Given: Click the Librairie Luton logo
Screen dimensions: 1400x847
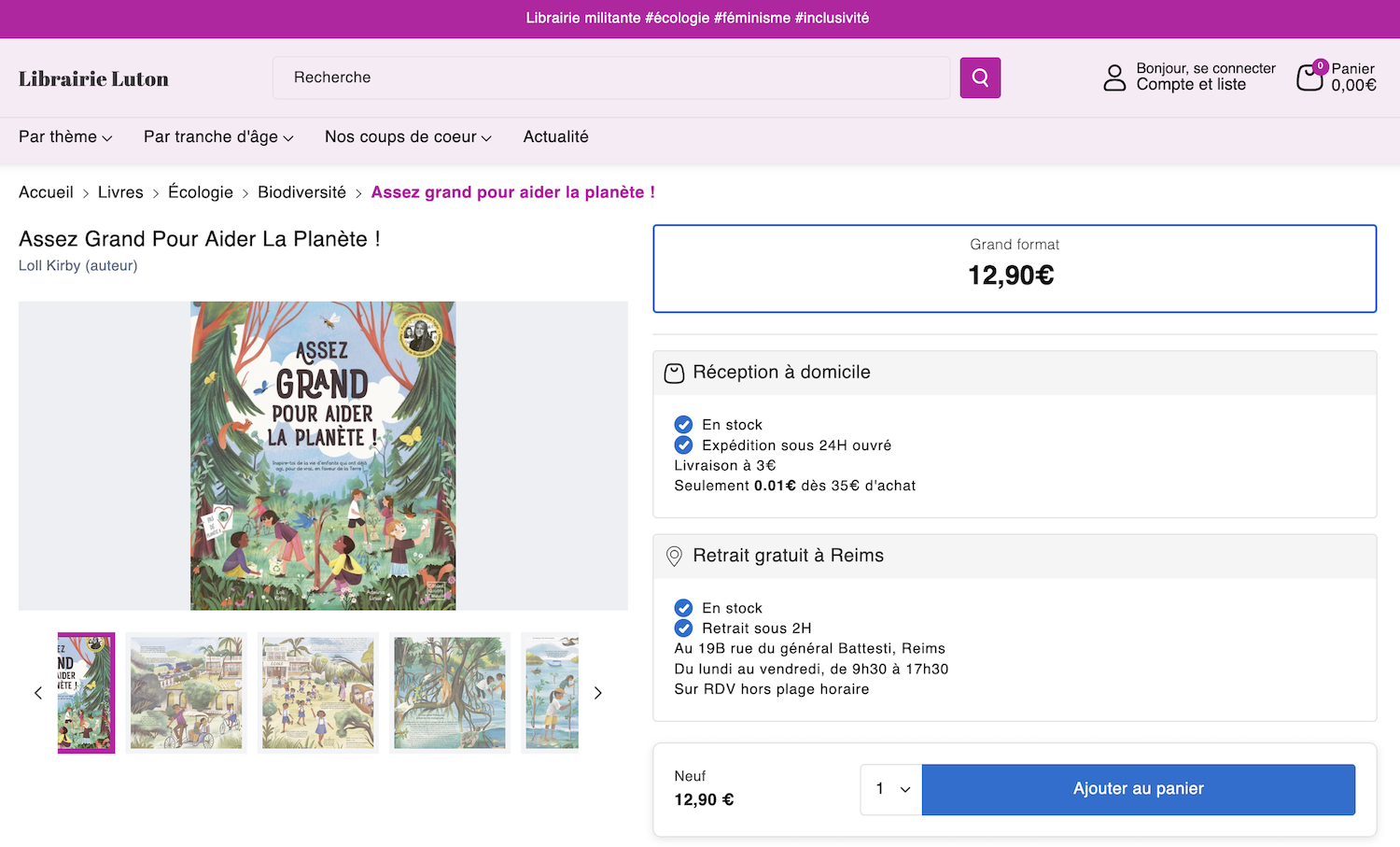Looking at the screenshot, I should (93, 79).
